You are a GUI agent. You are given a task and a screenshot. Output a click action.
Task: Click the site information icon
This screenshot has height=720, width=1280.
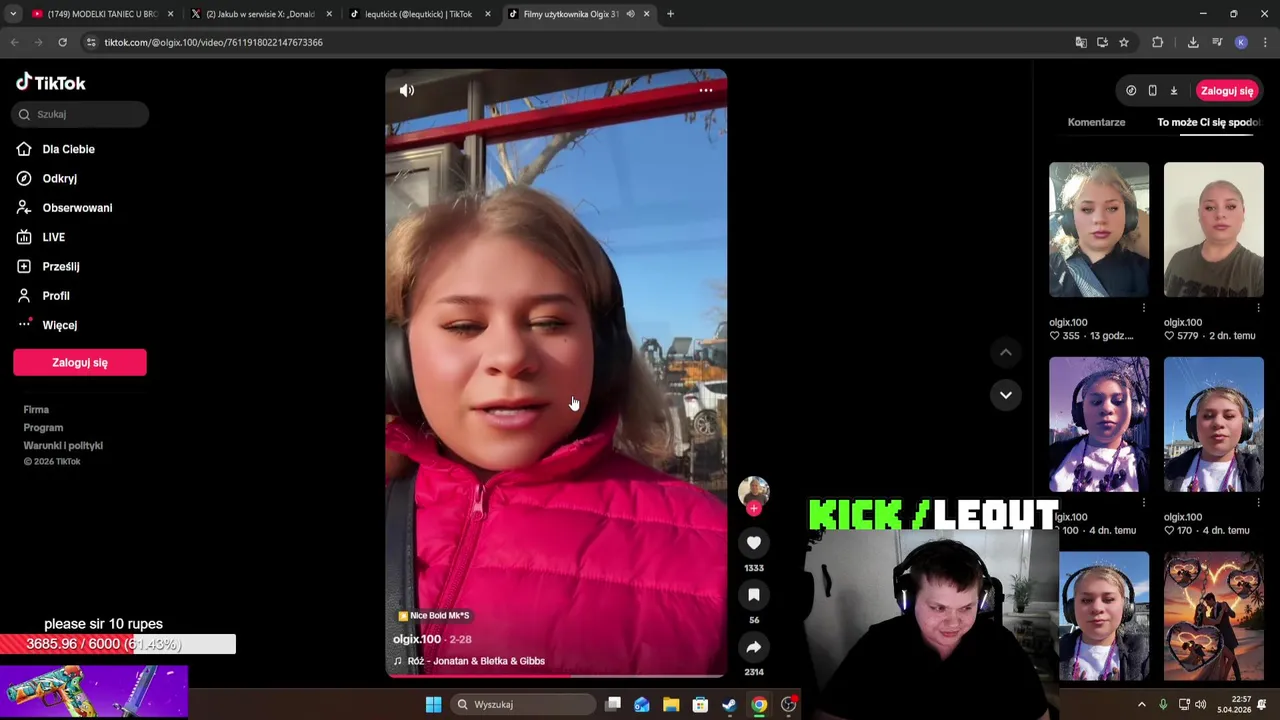point(91,42)
